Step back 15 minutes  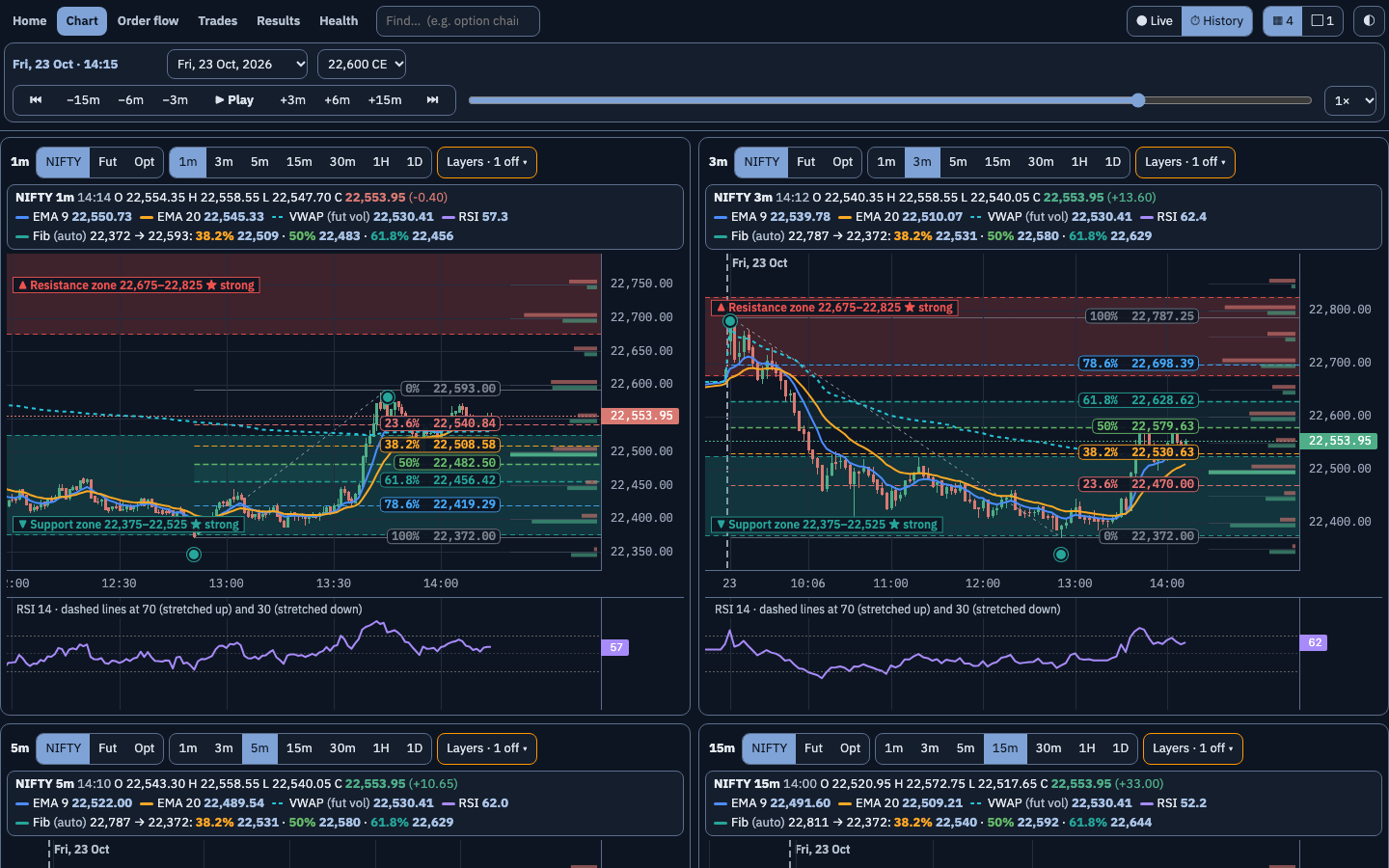83,100
